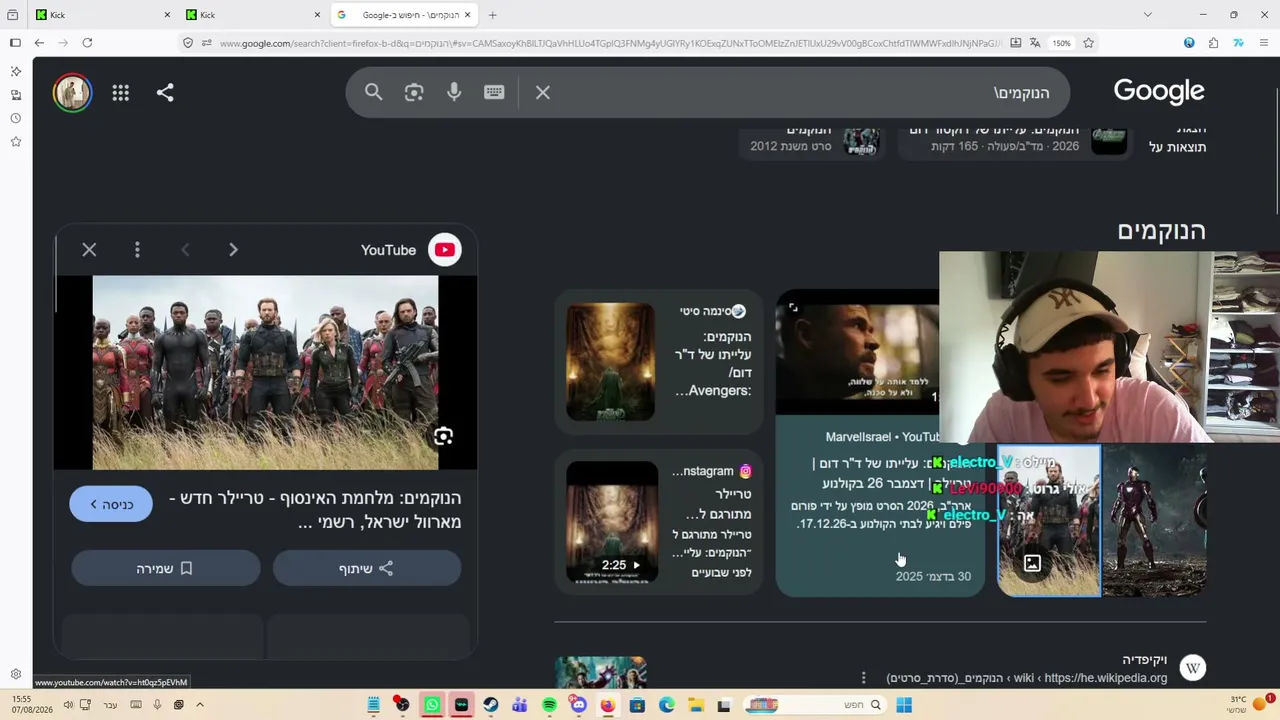1280x720 pixels.
Task: Open the Firefox application menu
Action: click(1264, 43)
